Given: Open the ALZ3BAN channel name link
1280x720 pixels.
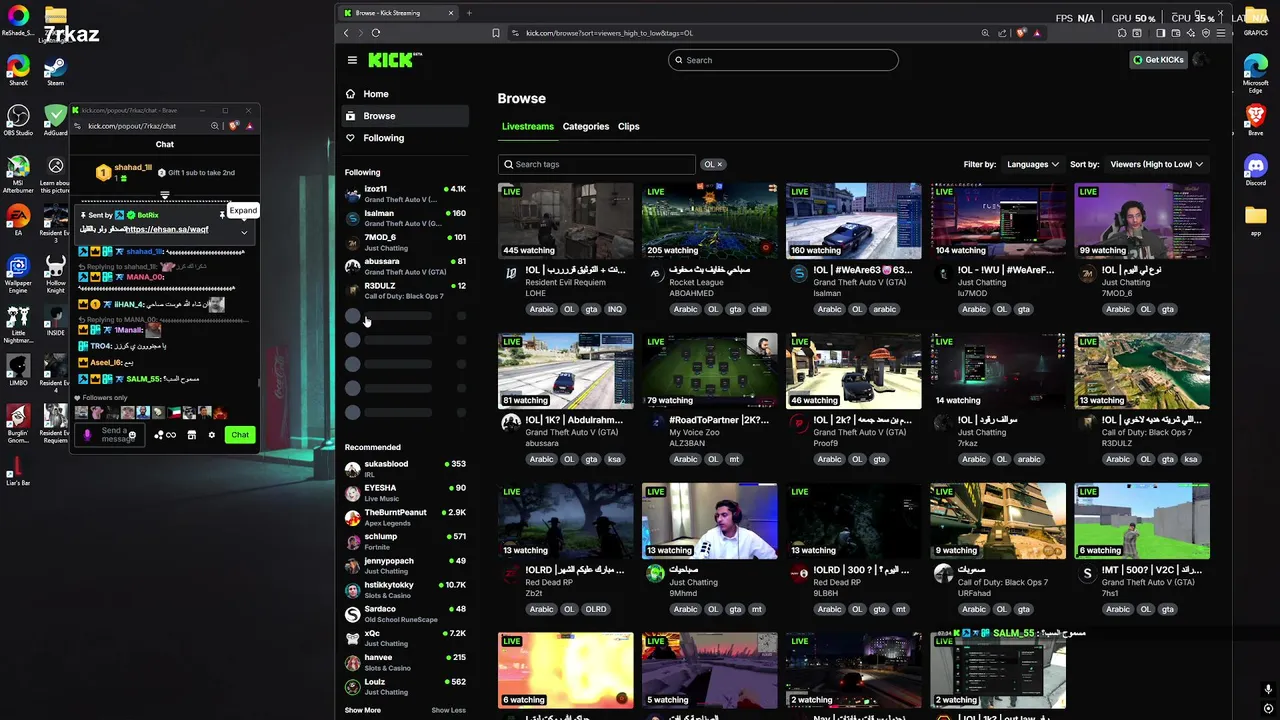Looking at the screenshot, I should click(x=687, y=443).
